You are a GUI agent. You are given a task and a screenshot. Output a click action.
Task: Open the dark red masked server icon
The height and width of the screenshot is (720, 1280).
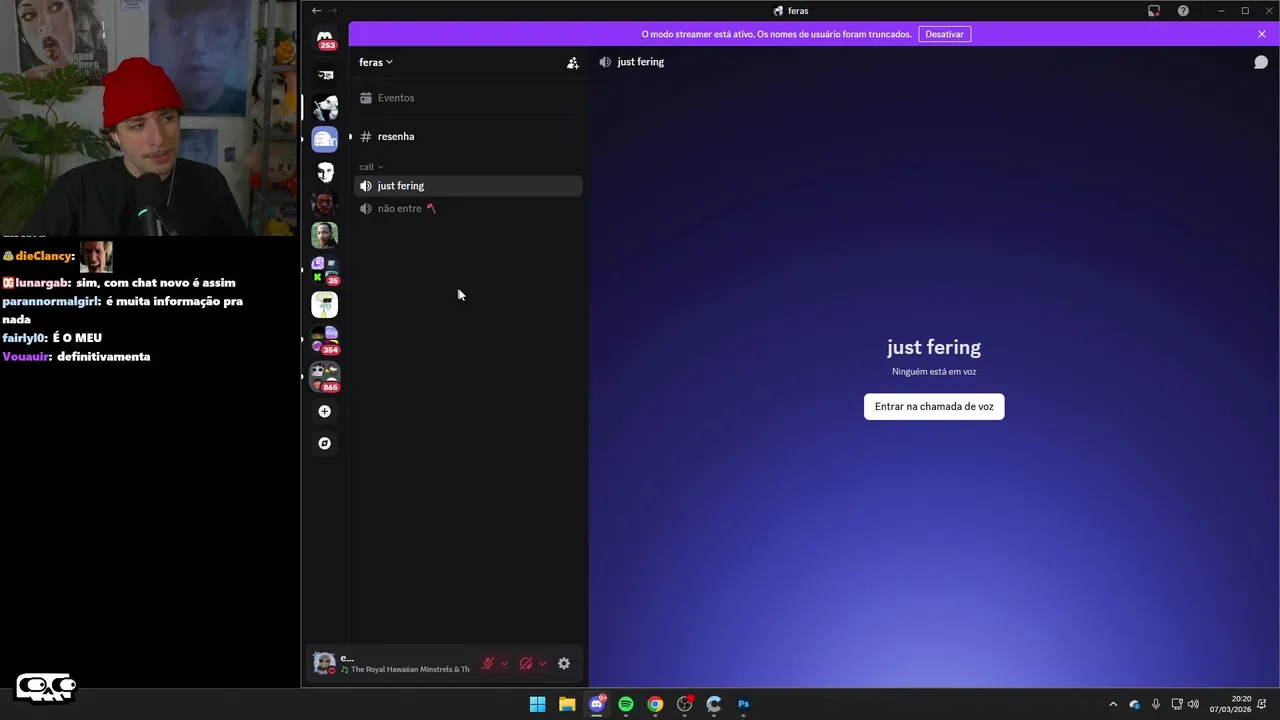point(325,203)
